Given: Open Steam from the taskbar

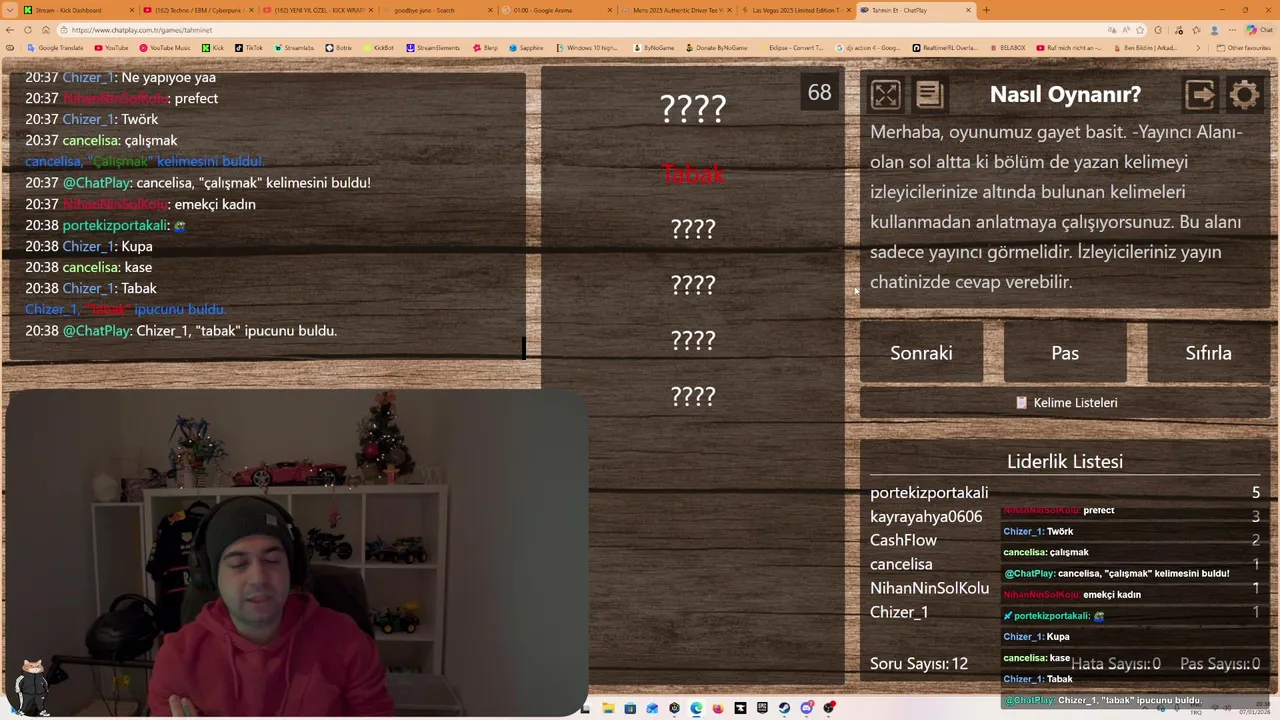Looking at the screenshot, I should click(784, 708).
